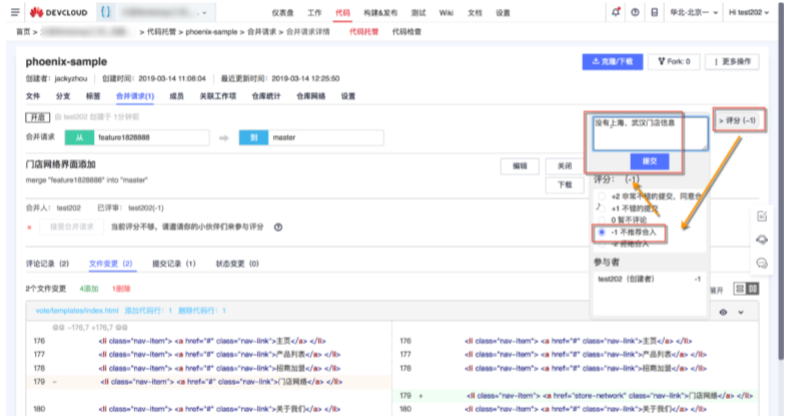Focus the review comment text box

[650, 134]
